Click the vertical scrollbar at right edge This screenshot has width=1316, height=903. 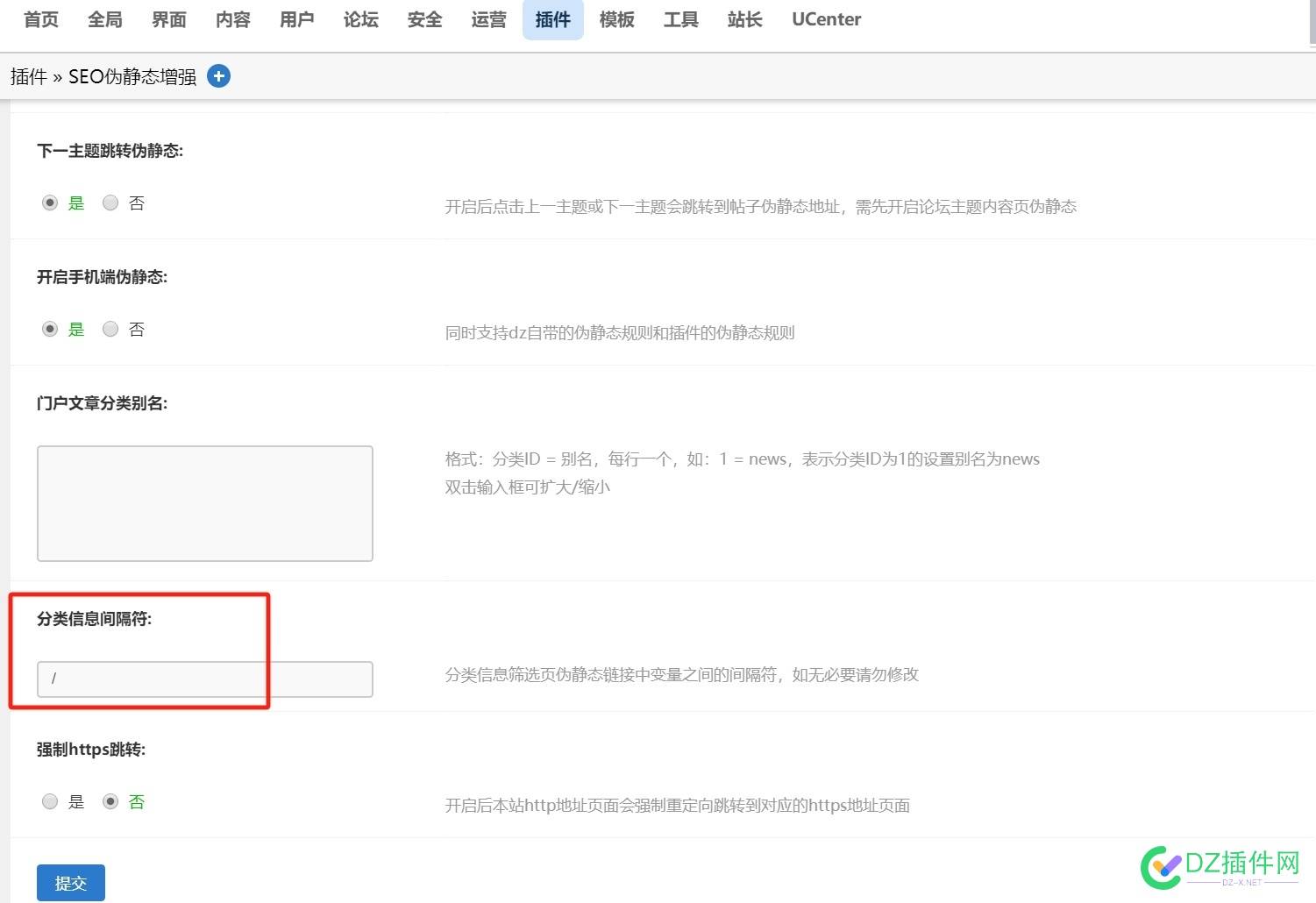click(x=1312, y=22)
